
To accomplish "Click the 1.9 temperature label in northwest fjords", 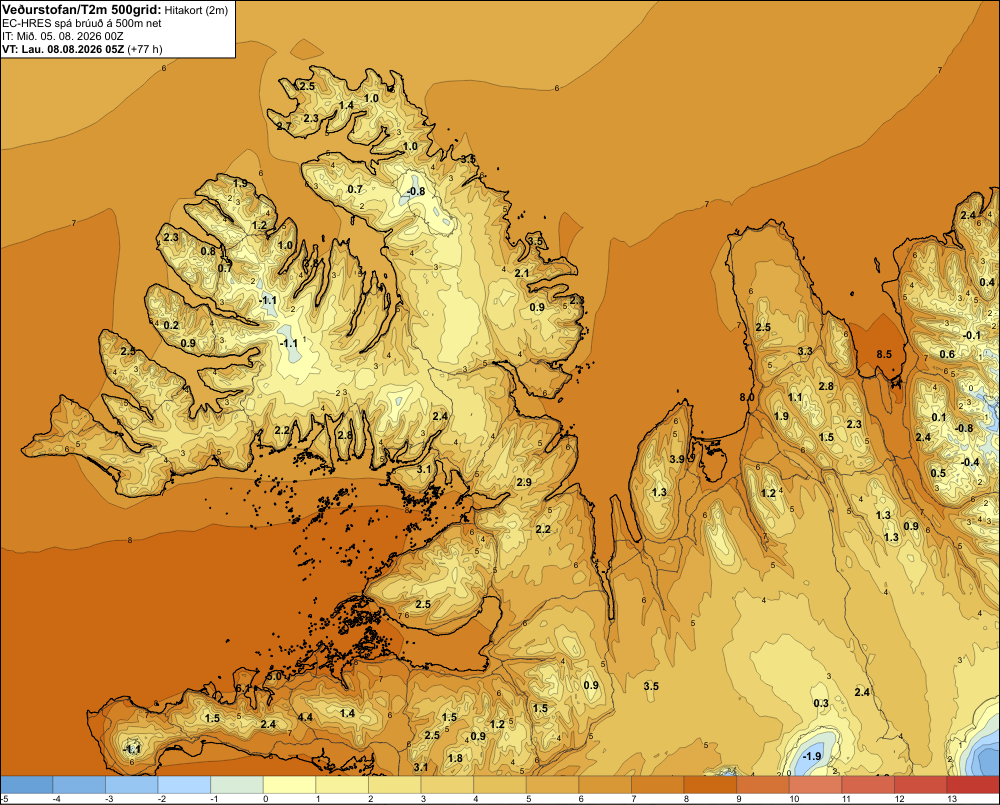I will (240, 183).
